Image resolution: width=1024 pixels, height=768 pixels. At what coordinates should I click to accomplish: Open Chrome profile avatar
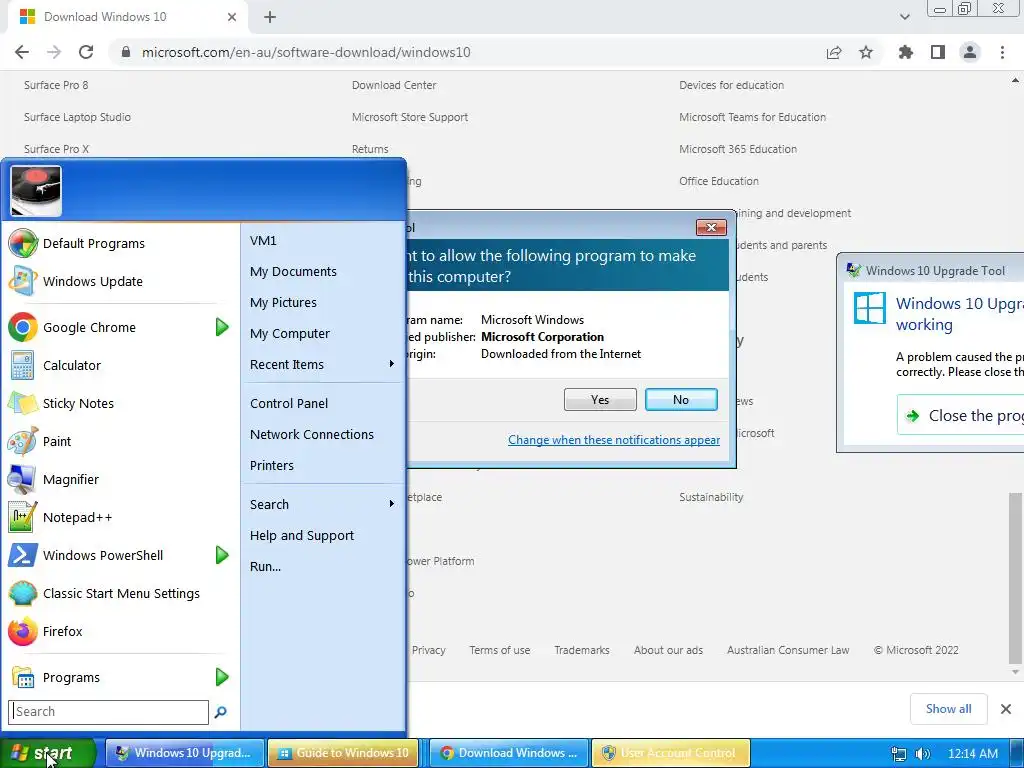click(970, 52)
